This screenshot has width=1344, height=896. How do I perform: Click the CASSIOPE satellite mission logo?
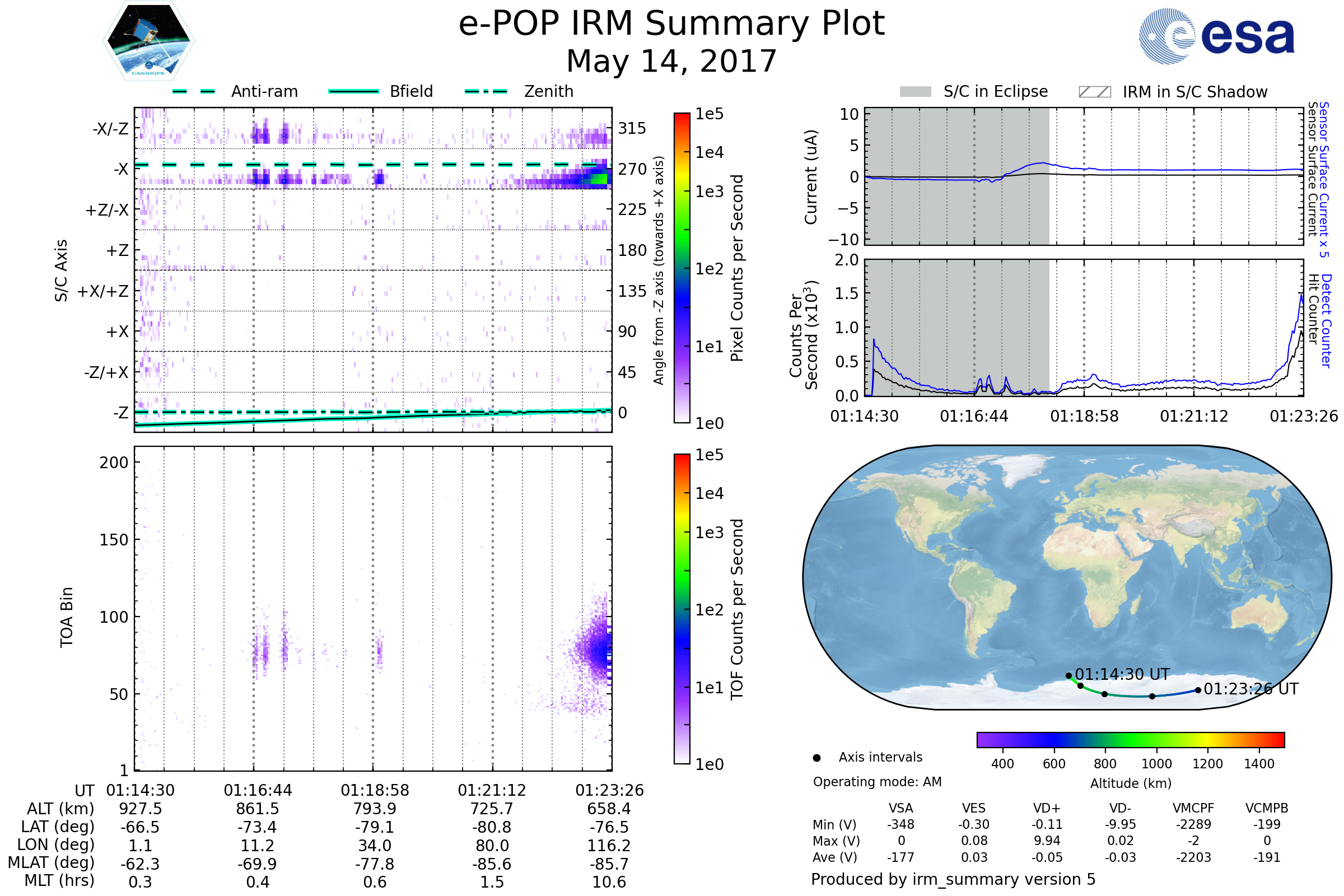click(x=148, y=41)
